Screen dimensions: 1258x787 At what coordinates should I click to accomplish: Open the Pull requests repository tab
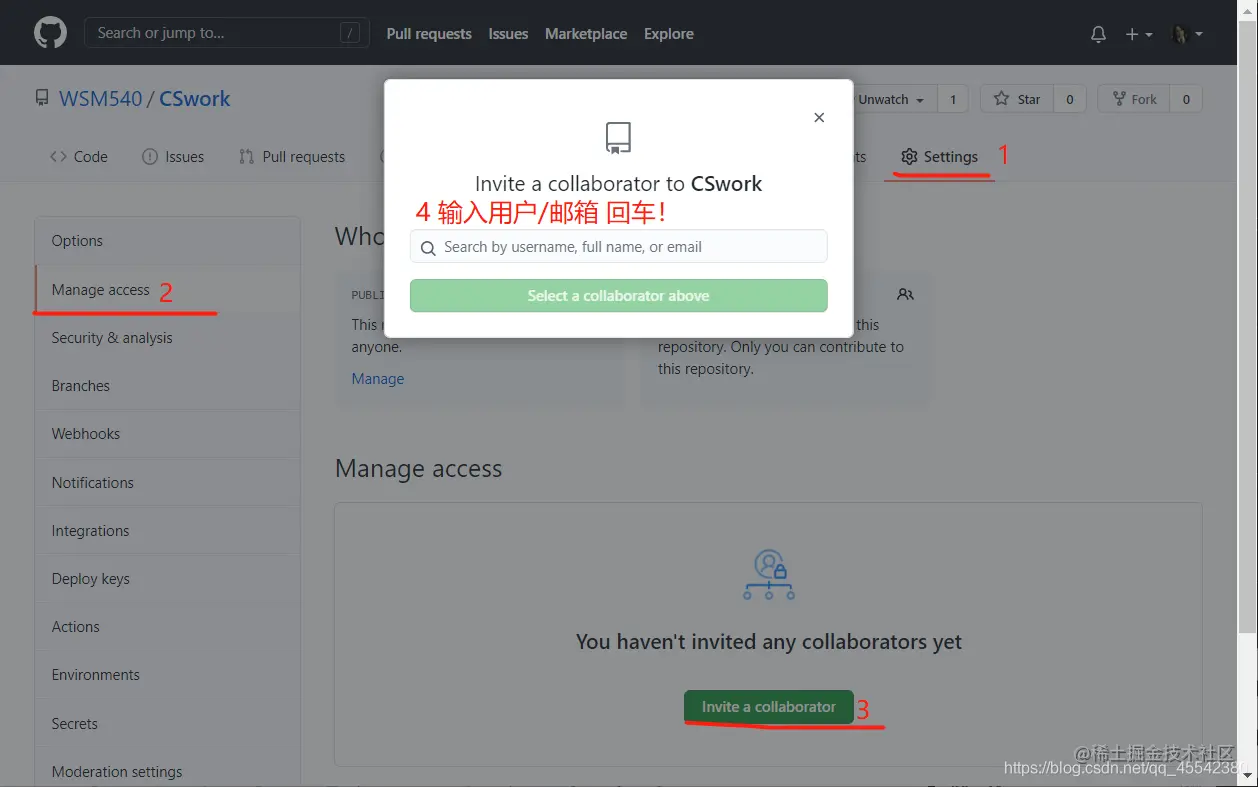pyautogui.click(x=292, y=157)
